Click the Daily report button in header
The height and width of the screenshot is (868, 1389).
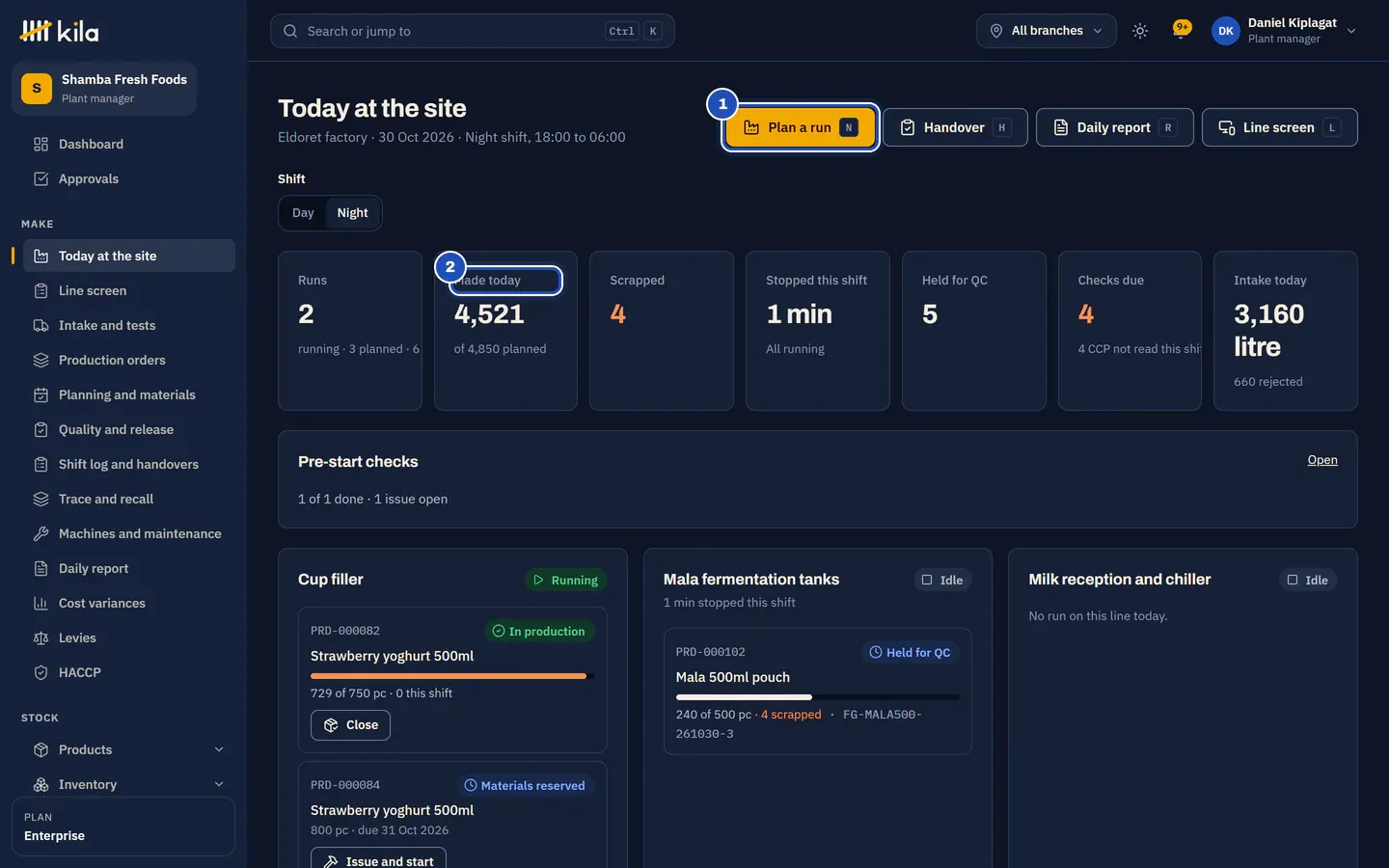[x=1115, y=127]
